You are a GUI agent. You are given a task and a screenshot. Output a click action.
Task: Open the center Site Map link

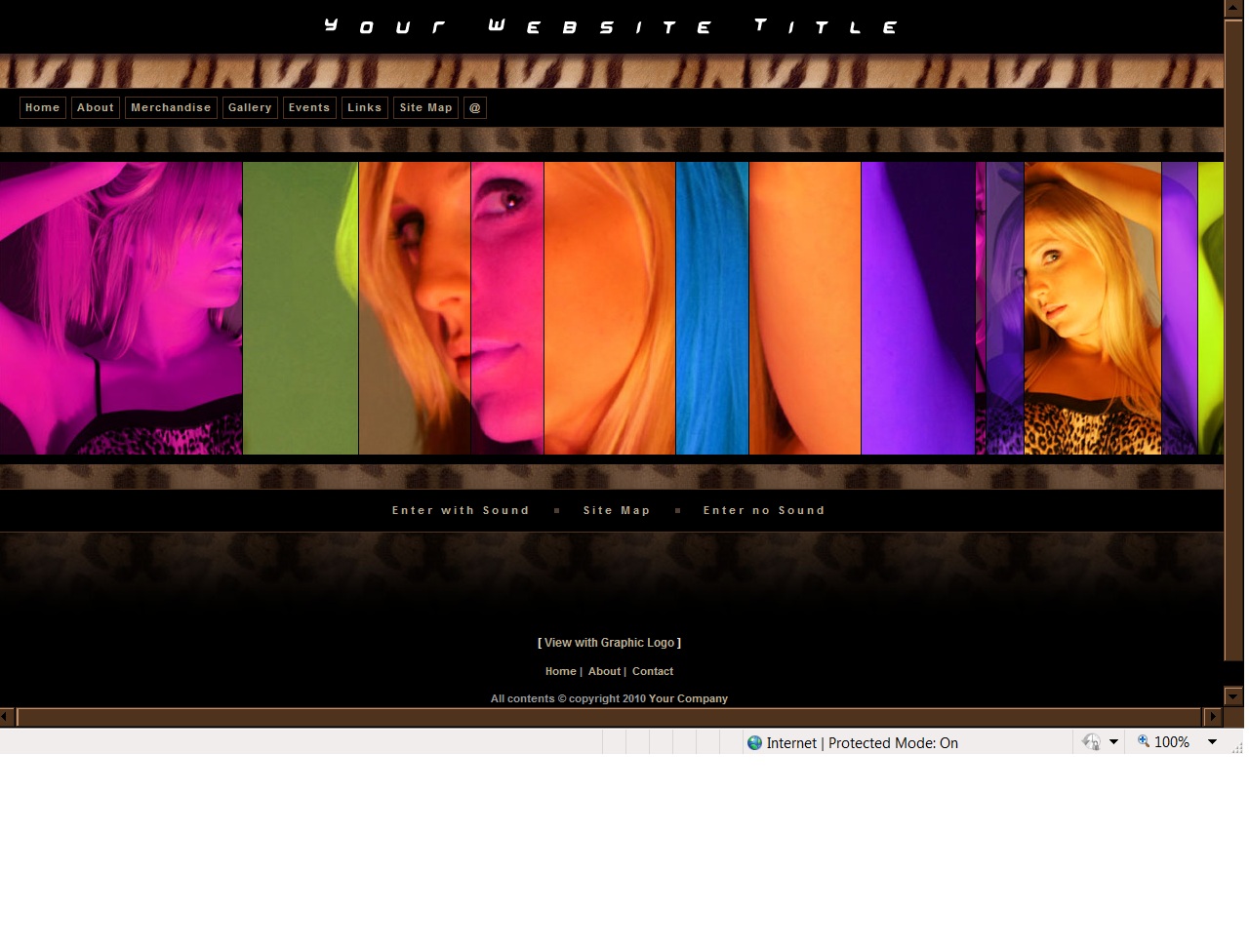617,510
